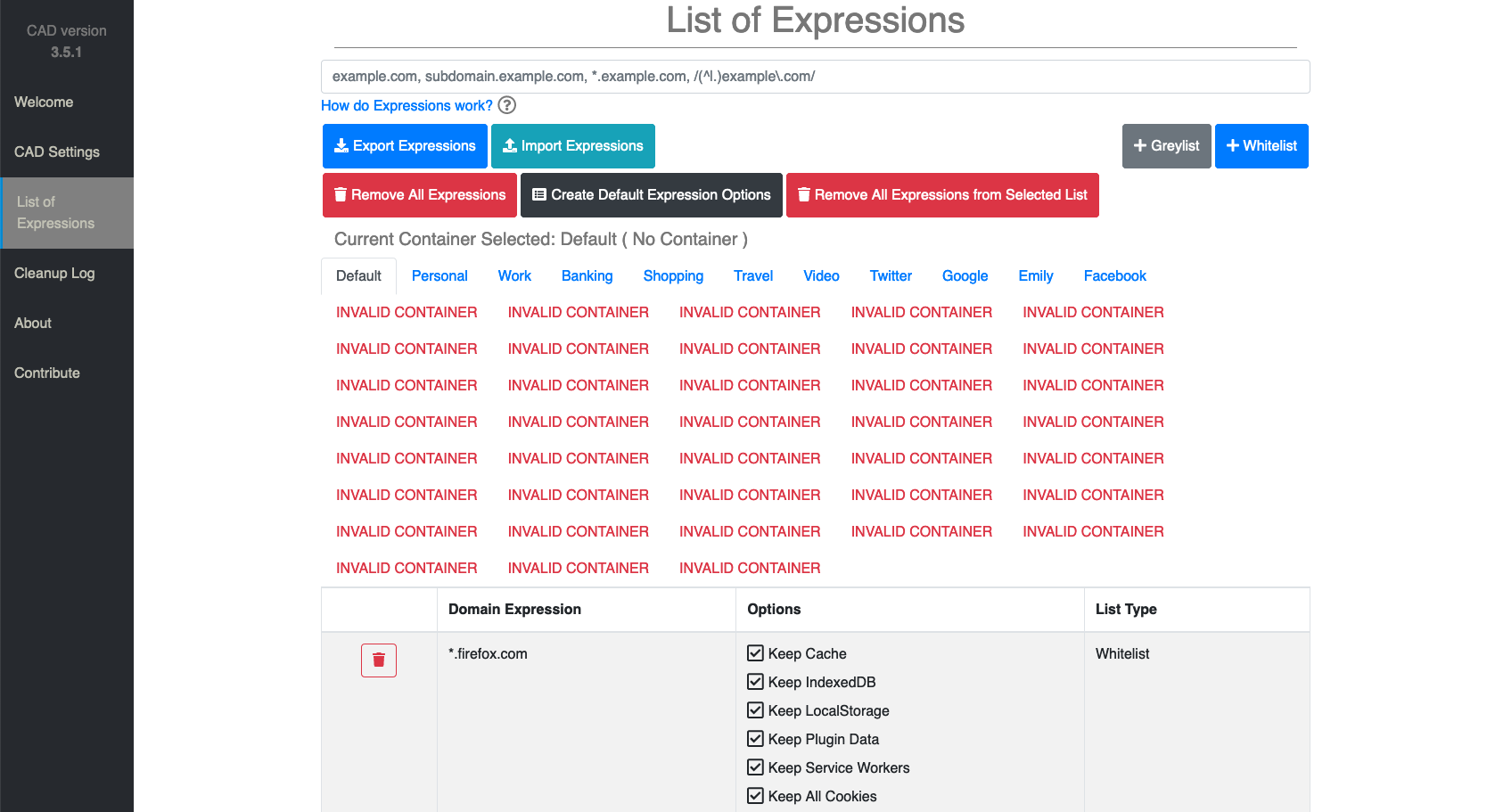Focus the expression input field
The width and height of the screenshot is (1495, 812).
tap(816, 77)
